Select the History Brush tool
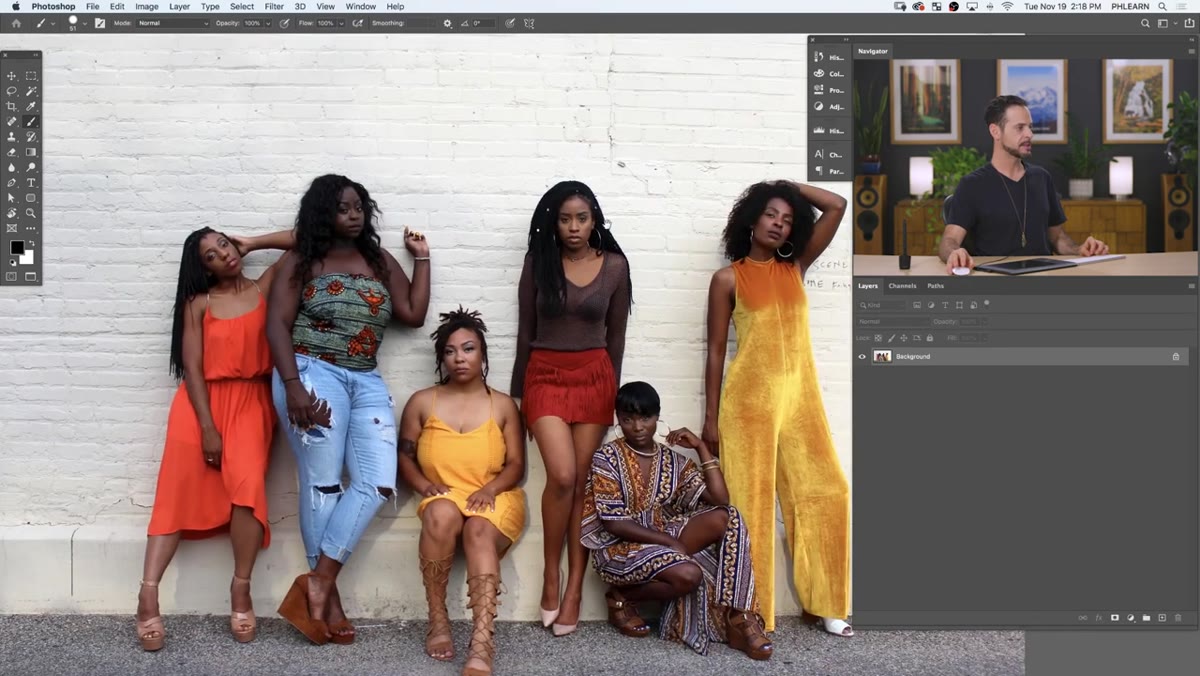This screenshot has width=1200, height=676. tap(31, 137)
